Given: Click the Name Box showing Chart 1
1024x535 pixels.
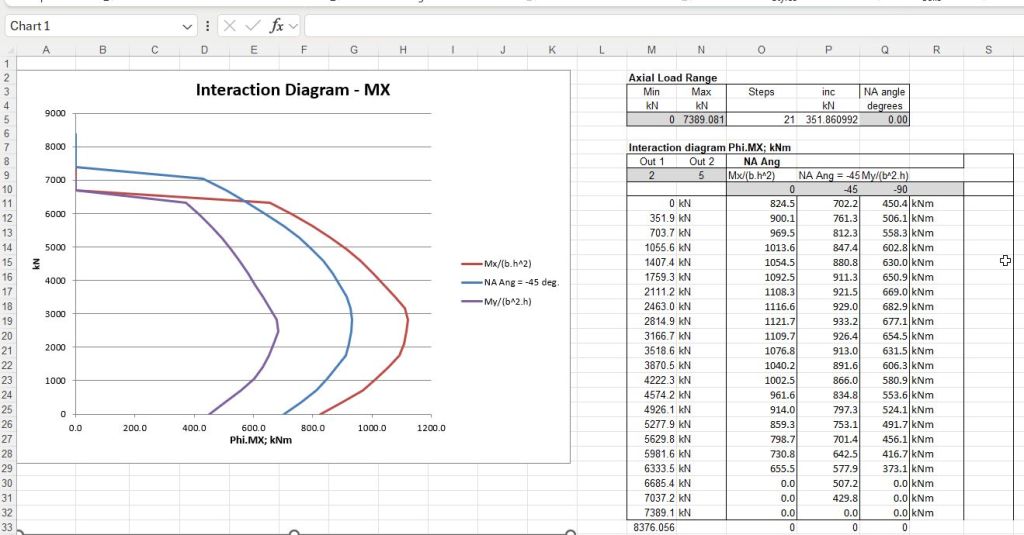Looking at the screenshot, I should [90, 26].
